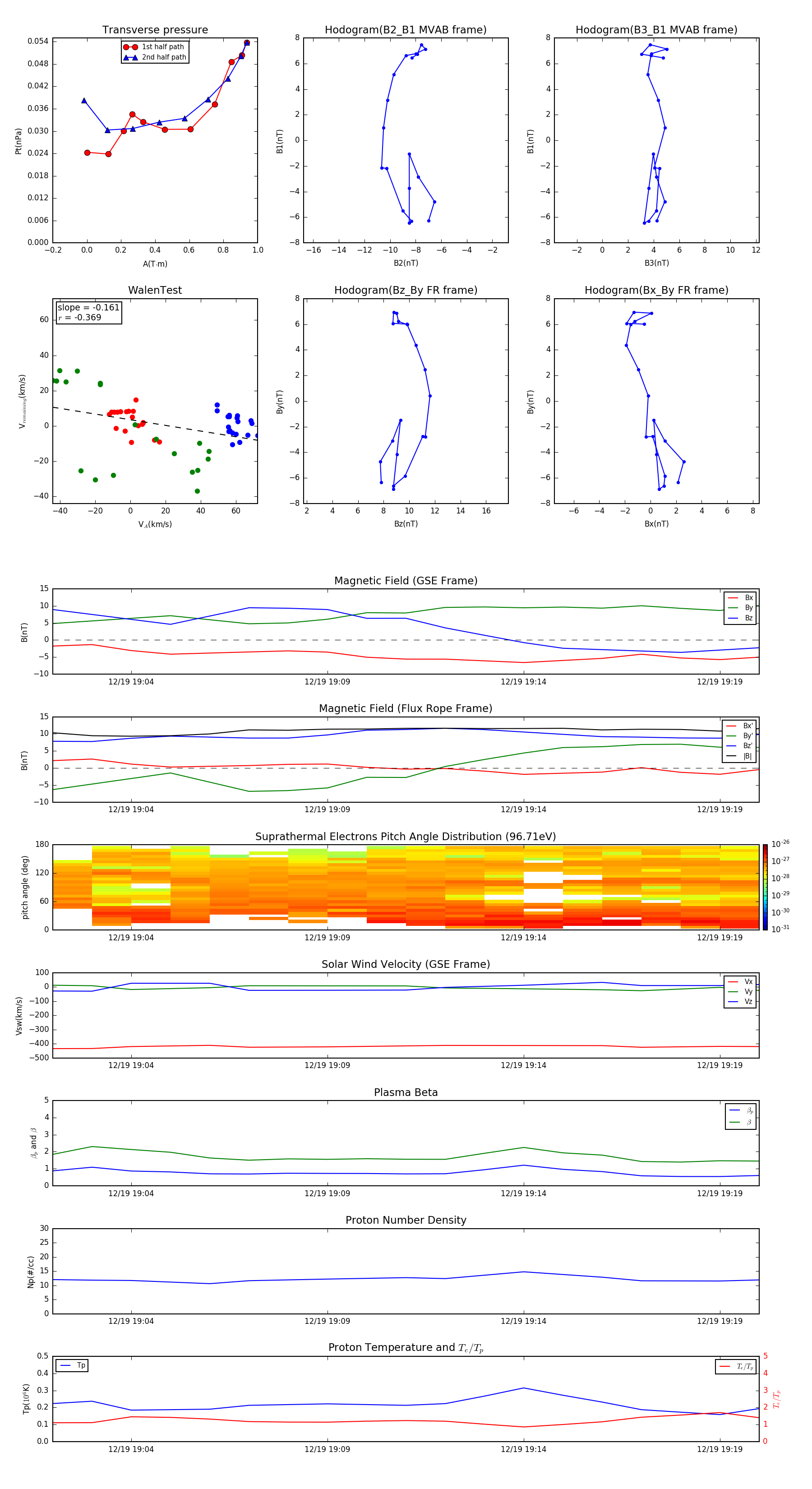This screenshot has height=1489, width=812.
Task: Click the red "Te/Tp" right-axis label
Action: [776, 1399]
